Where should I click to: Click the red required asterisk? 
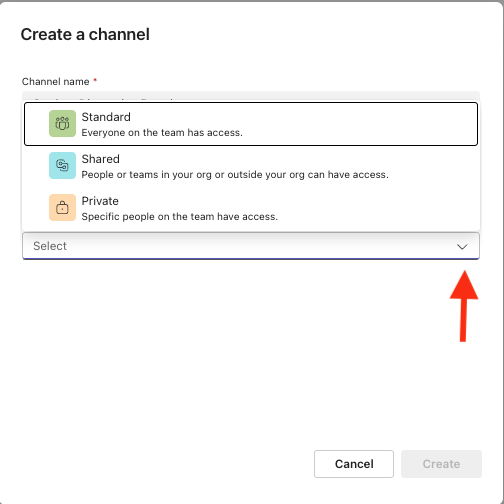95,80
